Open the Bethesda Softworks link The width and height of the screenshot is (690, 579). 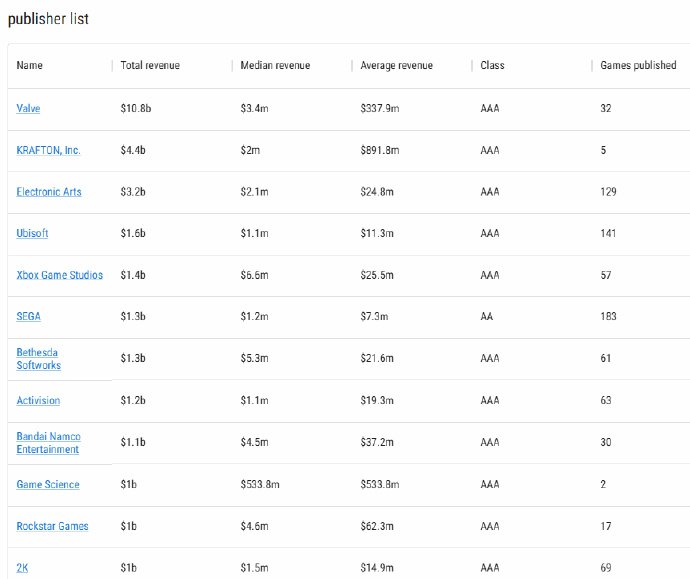pos(39,358)
